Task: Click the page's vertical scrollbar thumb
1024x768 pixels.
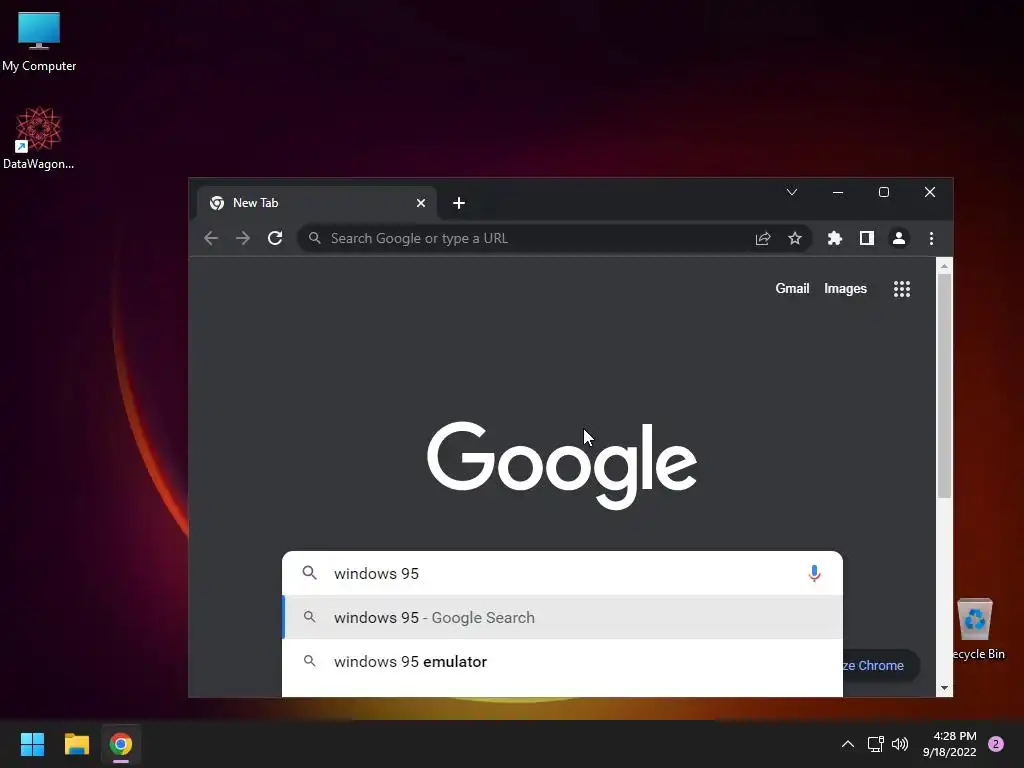Action: 944,385
